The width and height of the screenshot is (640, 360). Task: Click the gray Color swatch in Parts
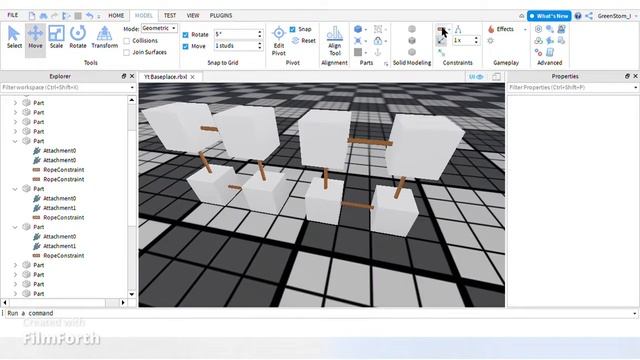[x=358, y=52]
